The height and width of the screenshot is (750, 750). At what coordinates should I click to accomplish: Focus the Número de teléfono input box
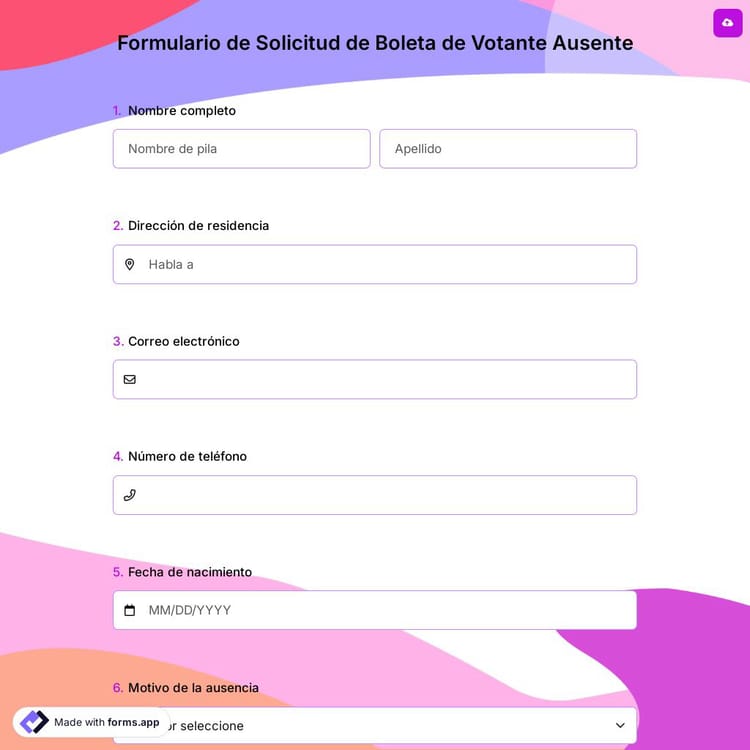385,495
